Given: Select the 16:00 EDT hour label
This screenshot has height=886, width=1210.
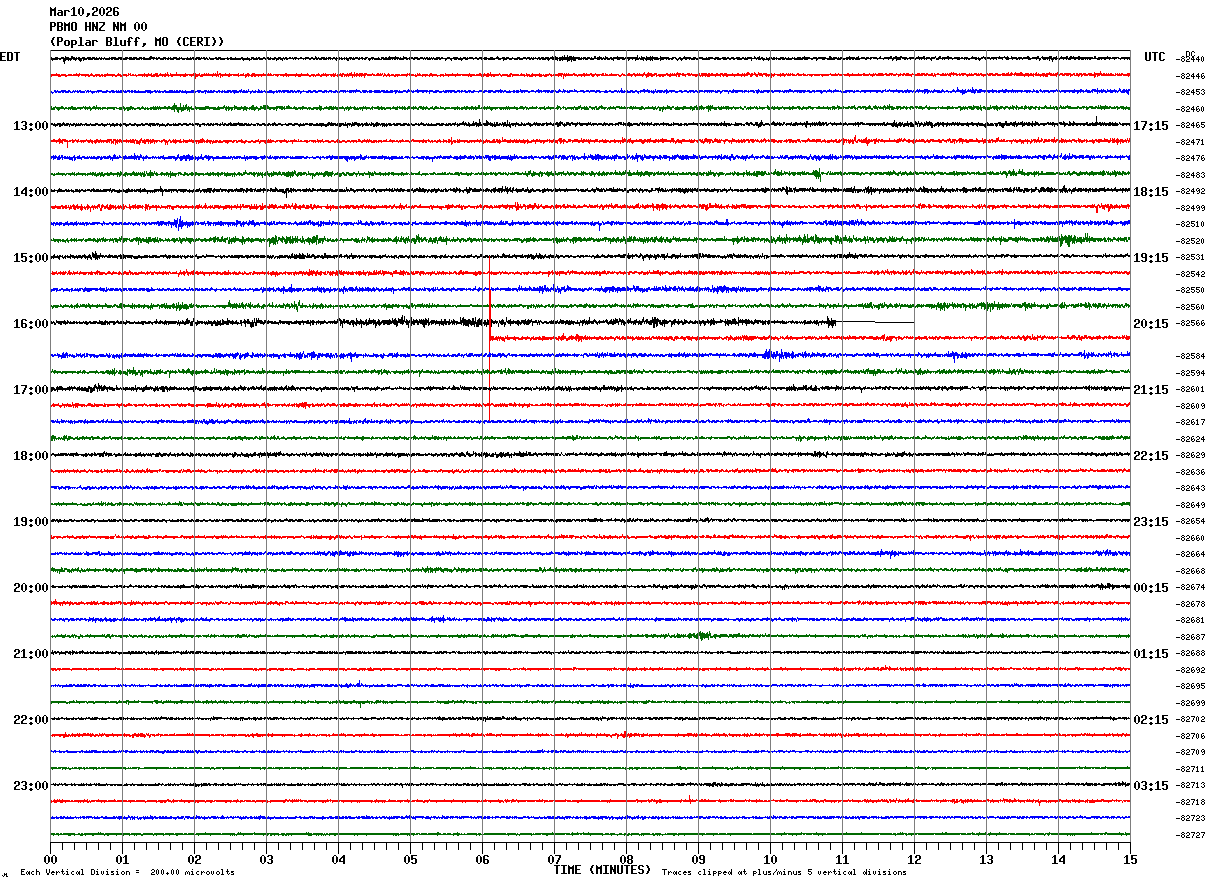Looking at the screenshot, I should tap(31, 324).
